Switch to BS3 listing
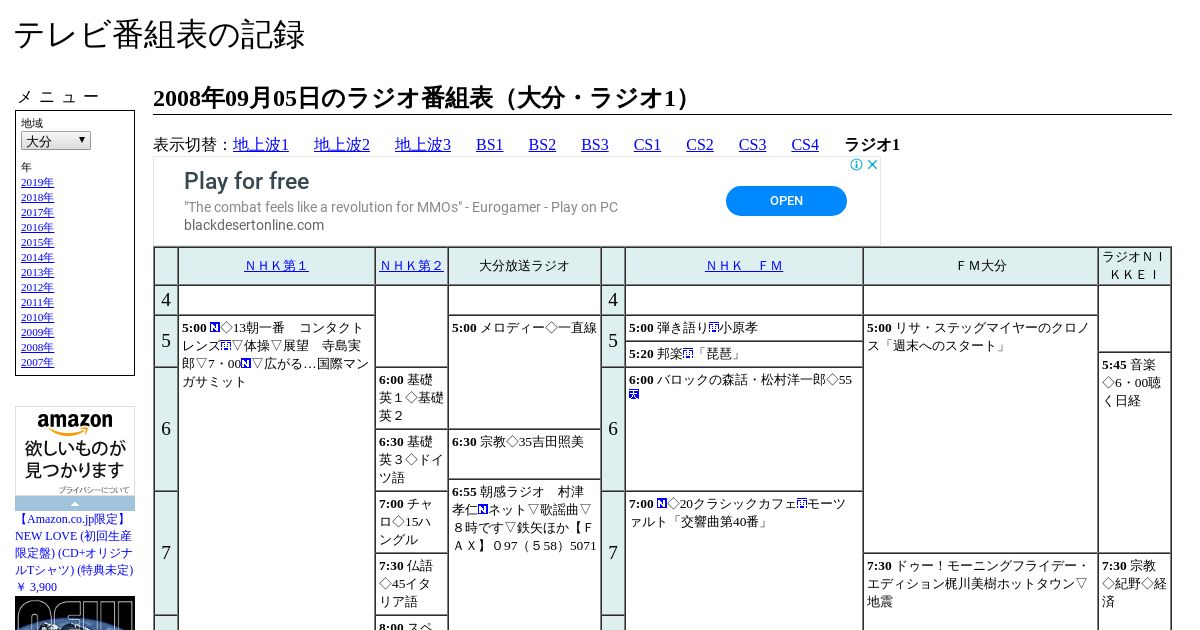Viewport: 1200px width, 630px height. 595,145
